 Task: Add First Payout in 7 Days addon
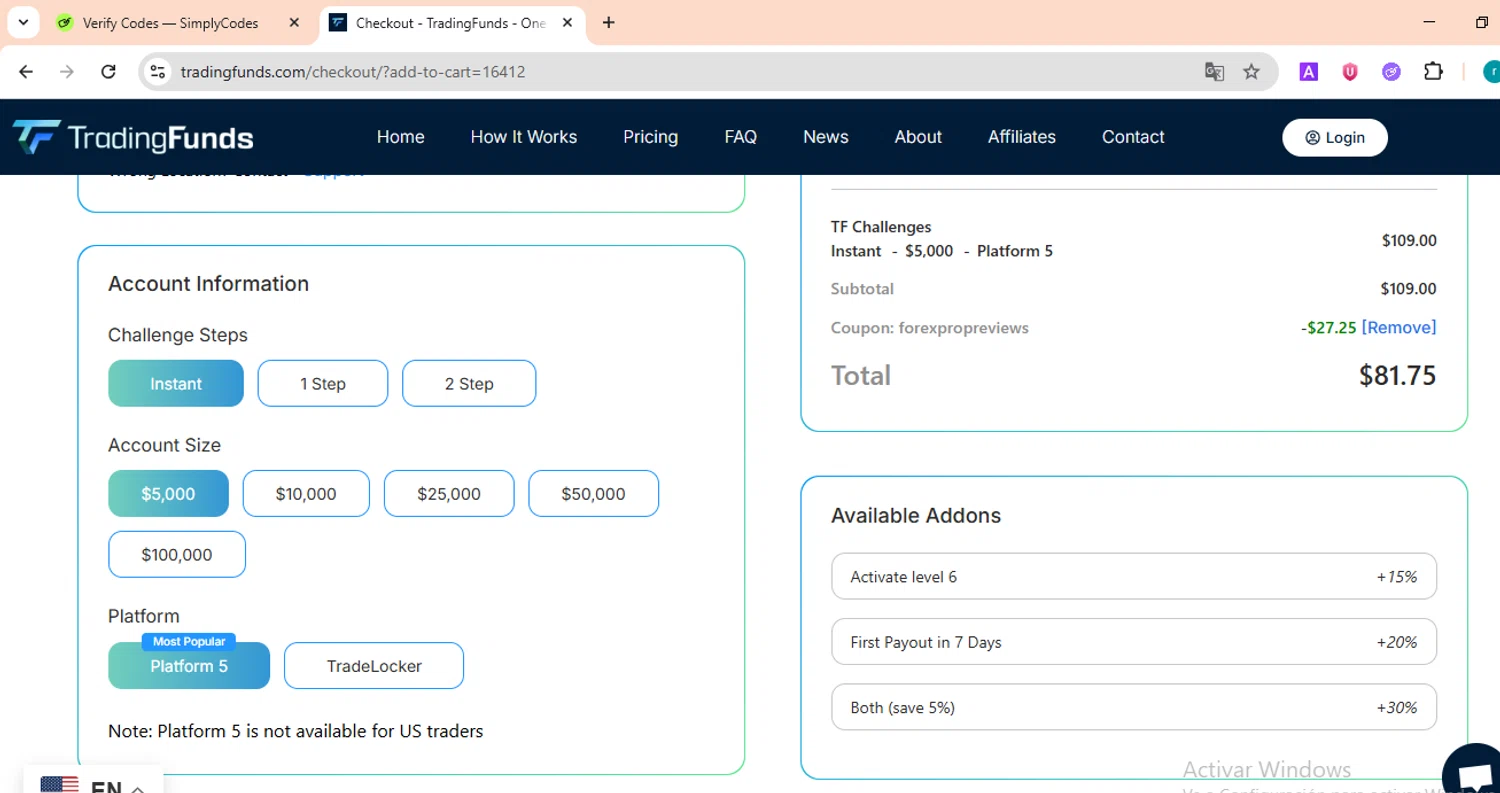[1134, 642]
